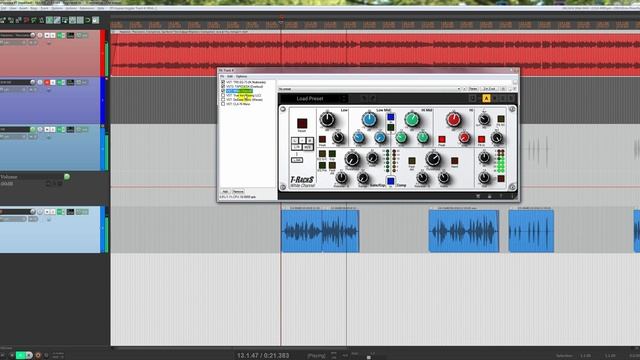The height and width of the screenshot is (360, 640).
Task: Click the large red Reset square in T-RackS
Action: point(302,123)
